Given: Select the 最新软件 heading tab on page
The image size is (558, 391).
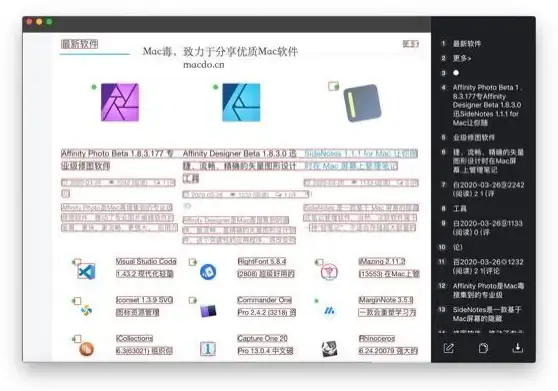Looking at the screenshot, I should tap(79, 44).
